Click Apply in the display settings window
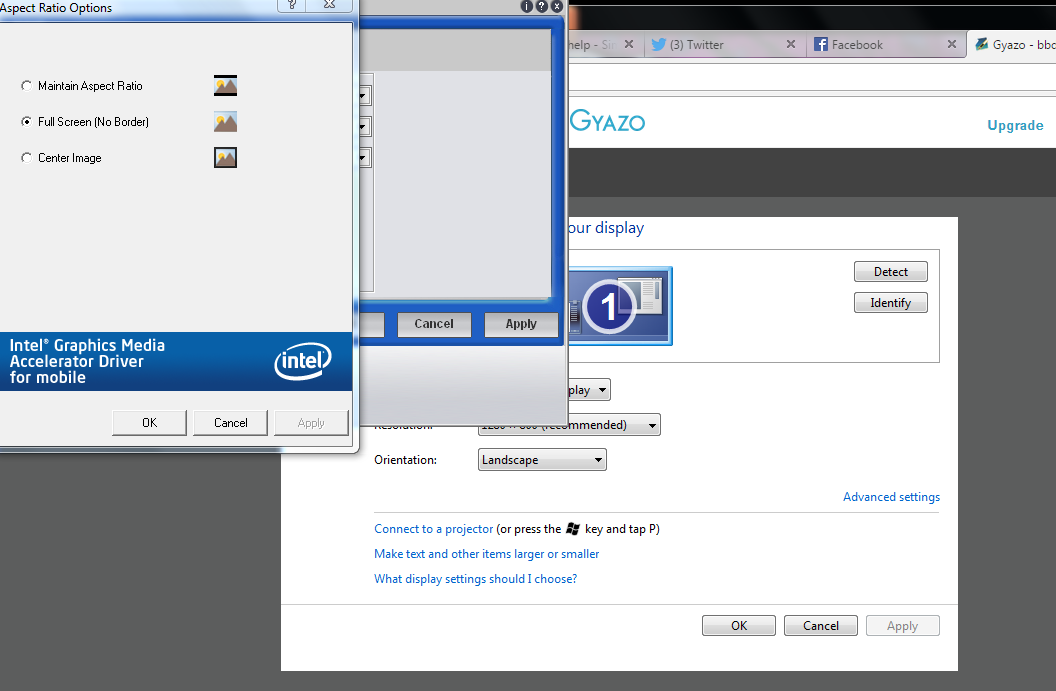 pyautogui.click(x=902, y=626)
